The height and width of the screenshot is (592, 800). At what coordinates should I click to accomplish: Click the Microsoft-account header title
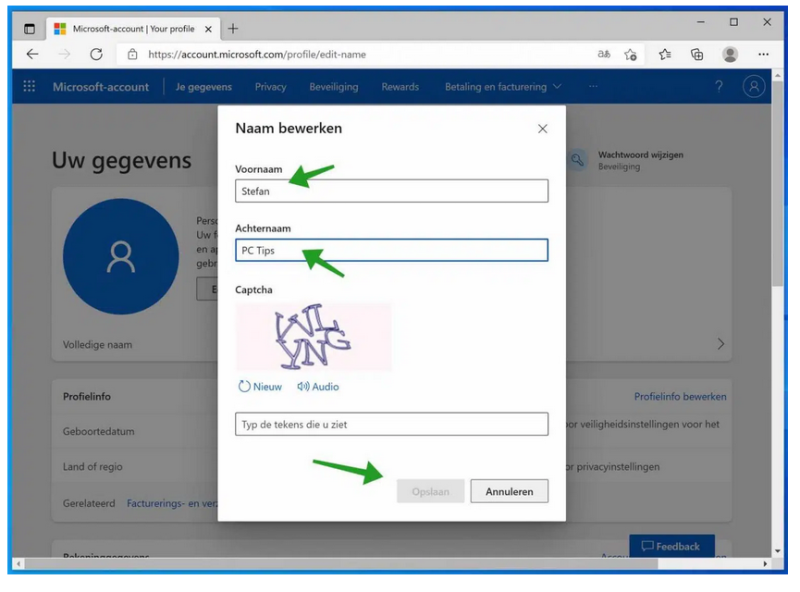tap(101, 87)
